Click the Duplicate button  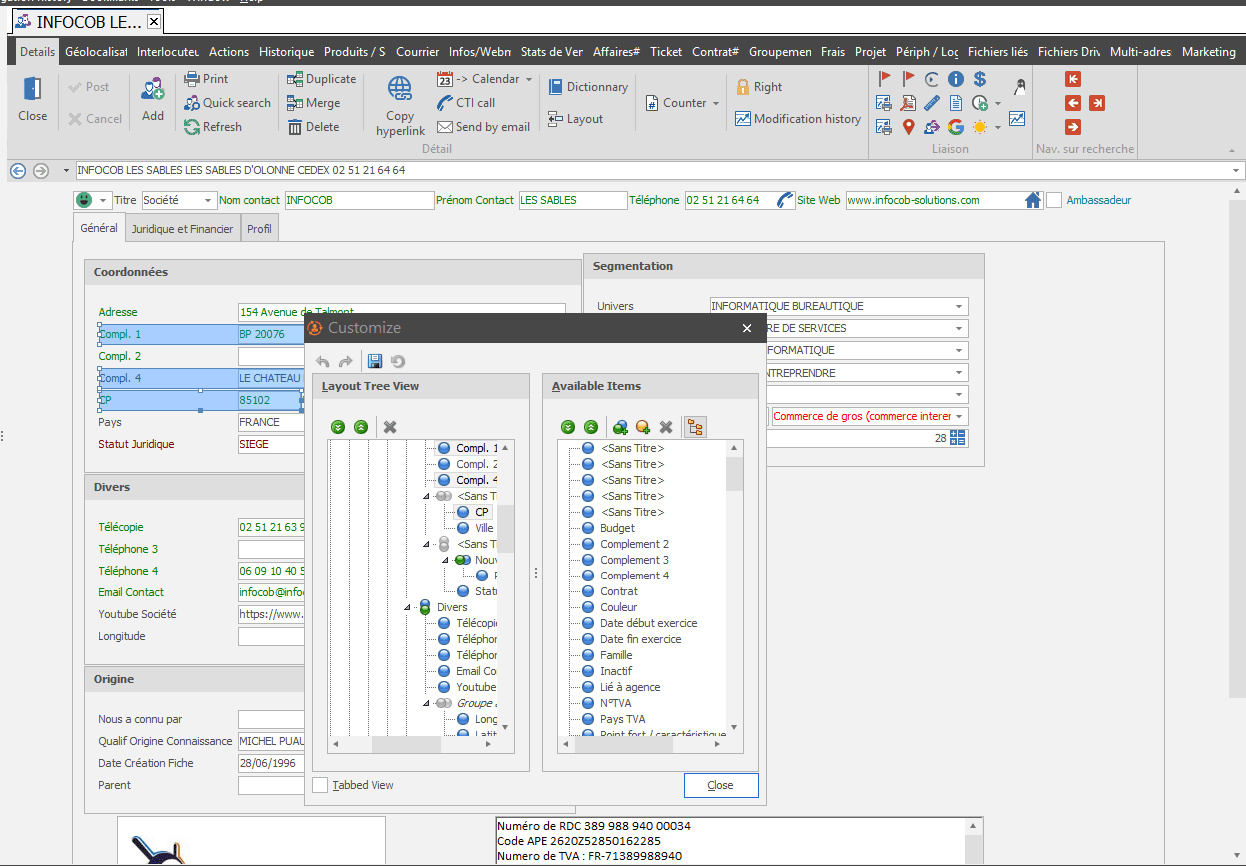click(x=321, y=79)
